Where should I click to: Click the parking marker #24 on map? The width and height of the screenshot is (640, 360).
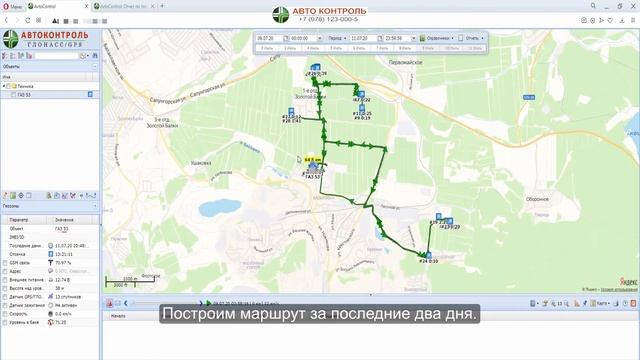point(429,256)
